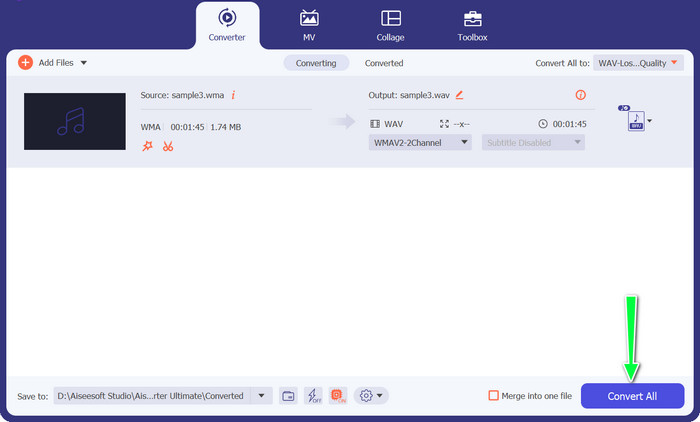
Task: View source info for sample3.wma
Action: click(x=233, y=95)
